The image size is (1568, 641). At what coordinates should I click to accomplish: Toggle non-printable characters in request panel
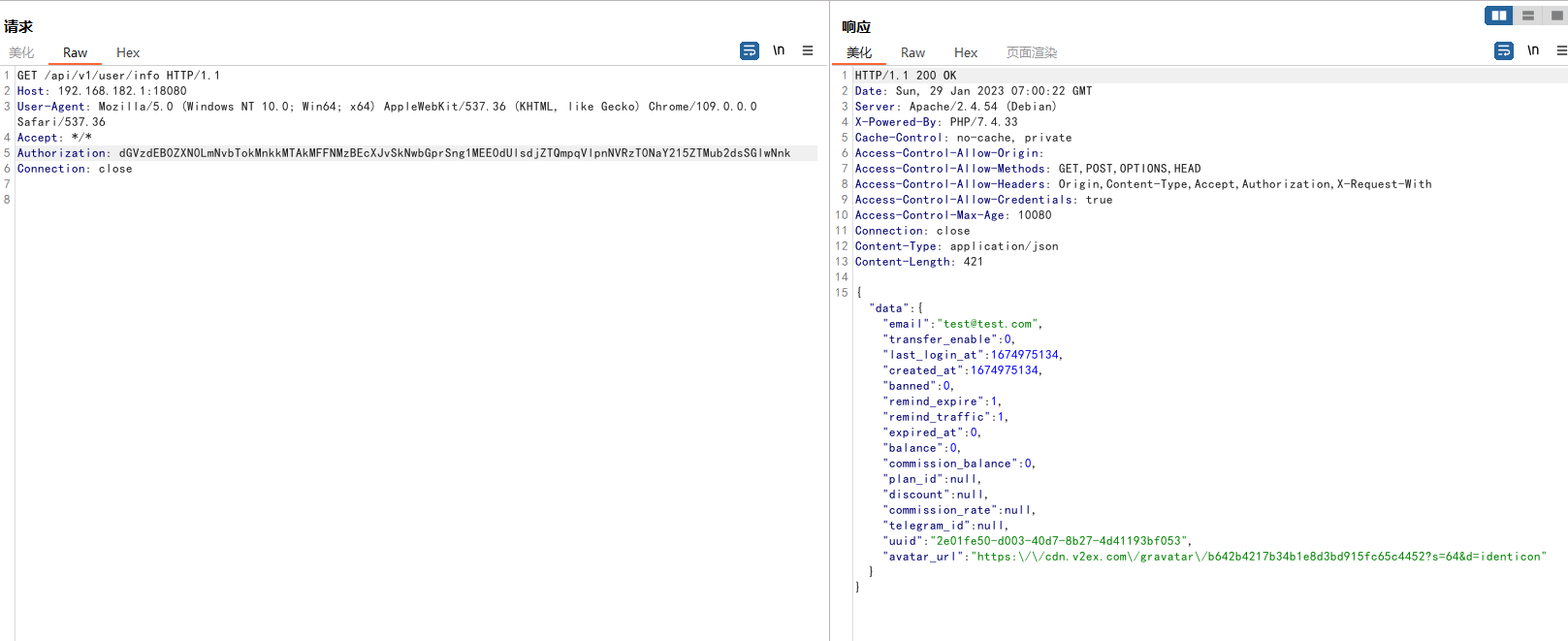(779, 50)
